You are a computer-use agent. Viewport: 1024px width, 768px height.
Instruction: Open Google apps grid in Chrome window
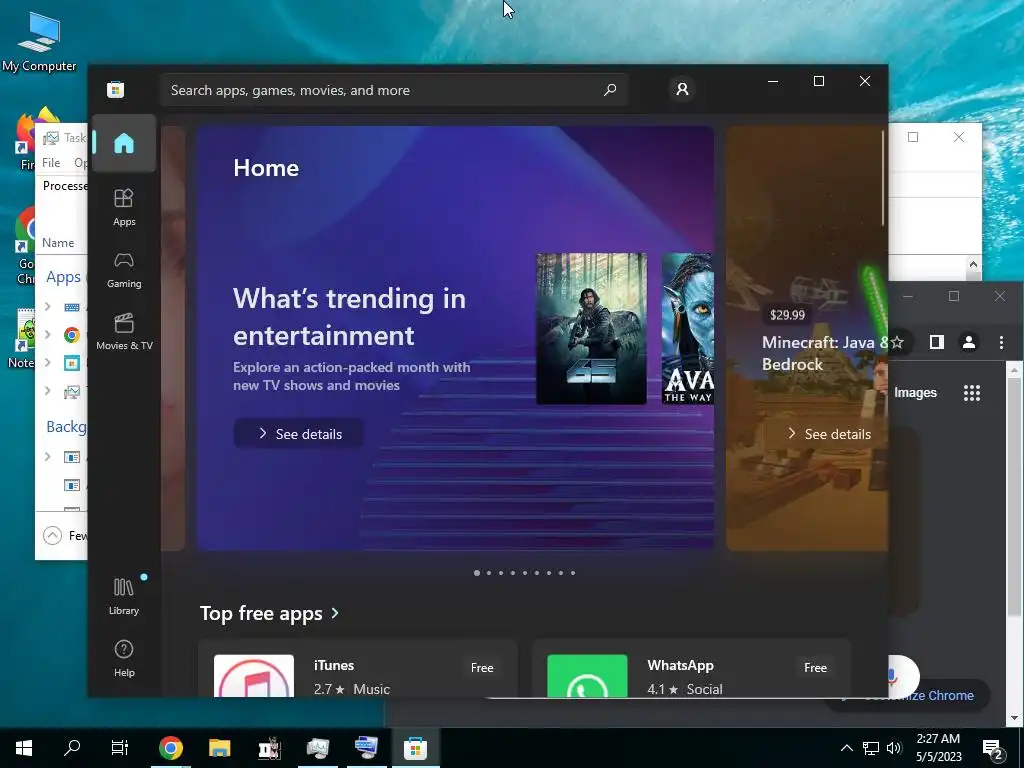pyautogui.click(x=972, y=392)
